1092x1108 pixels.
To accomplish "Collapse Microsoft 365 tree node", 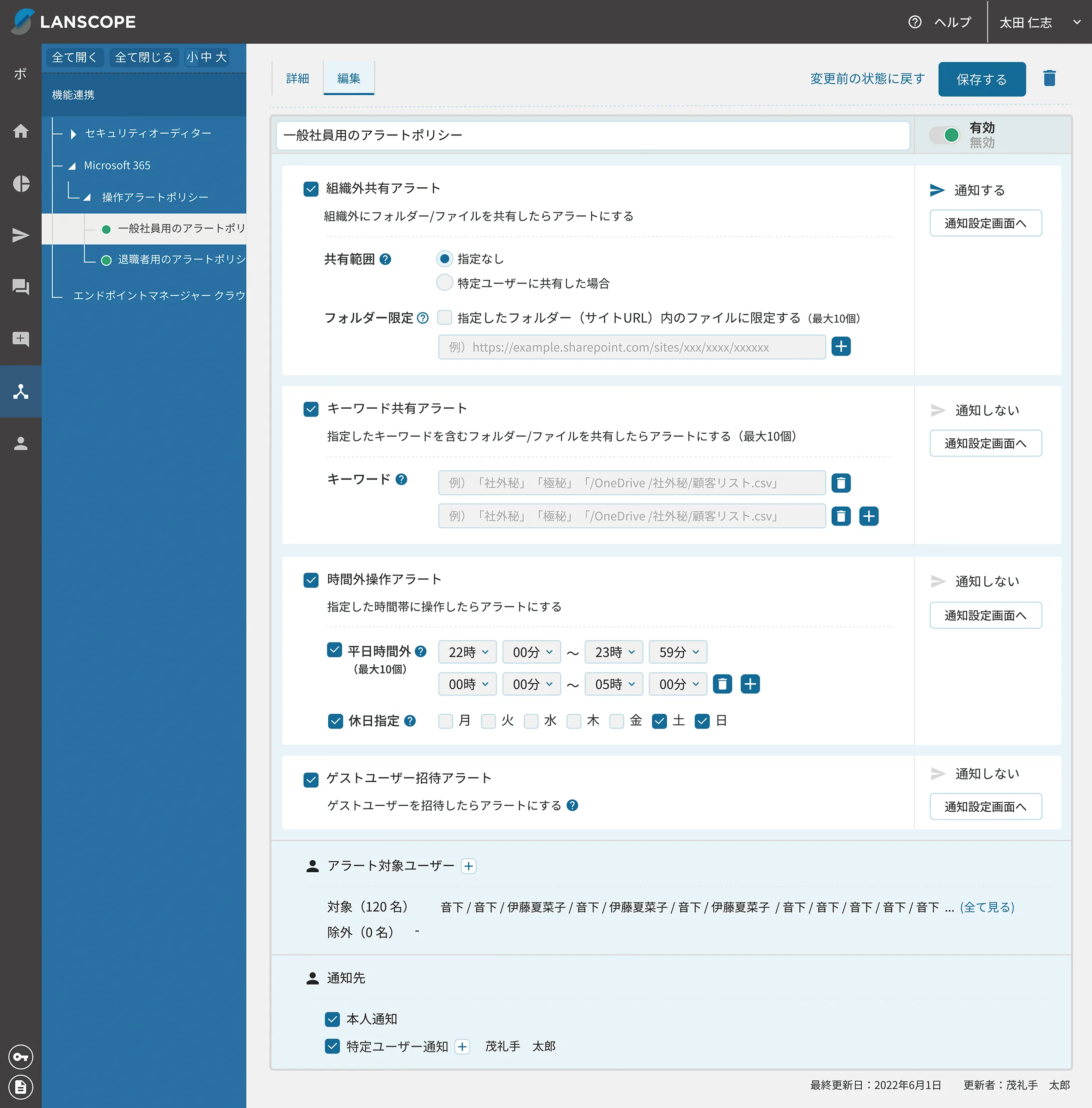I will [72, 166].
